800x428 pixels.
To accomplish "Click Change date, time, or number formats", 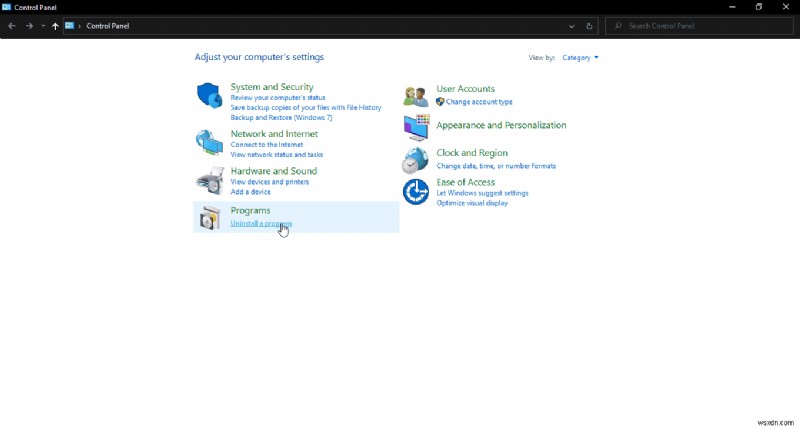I will tap(496, 166).
